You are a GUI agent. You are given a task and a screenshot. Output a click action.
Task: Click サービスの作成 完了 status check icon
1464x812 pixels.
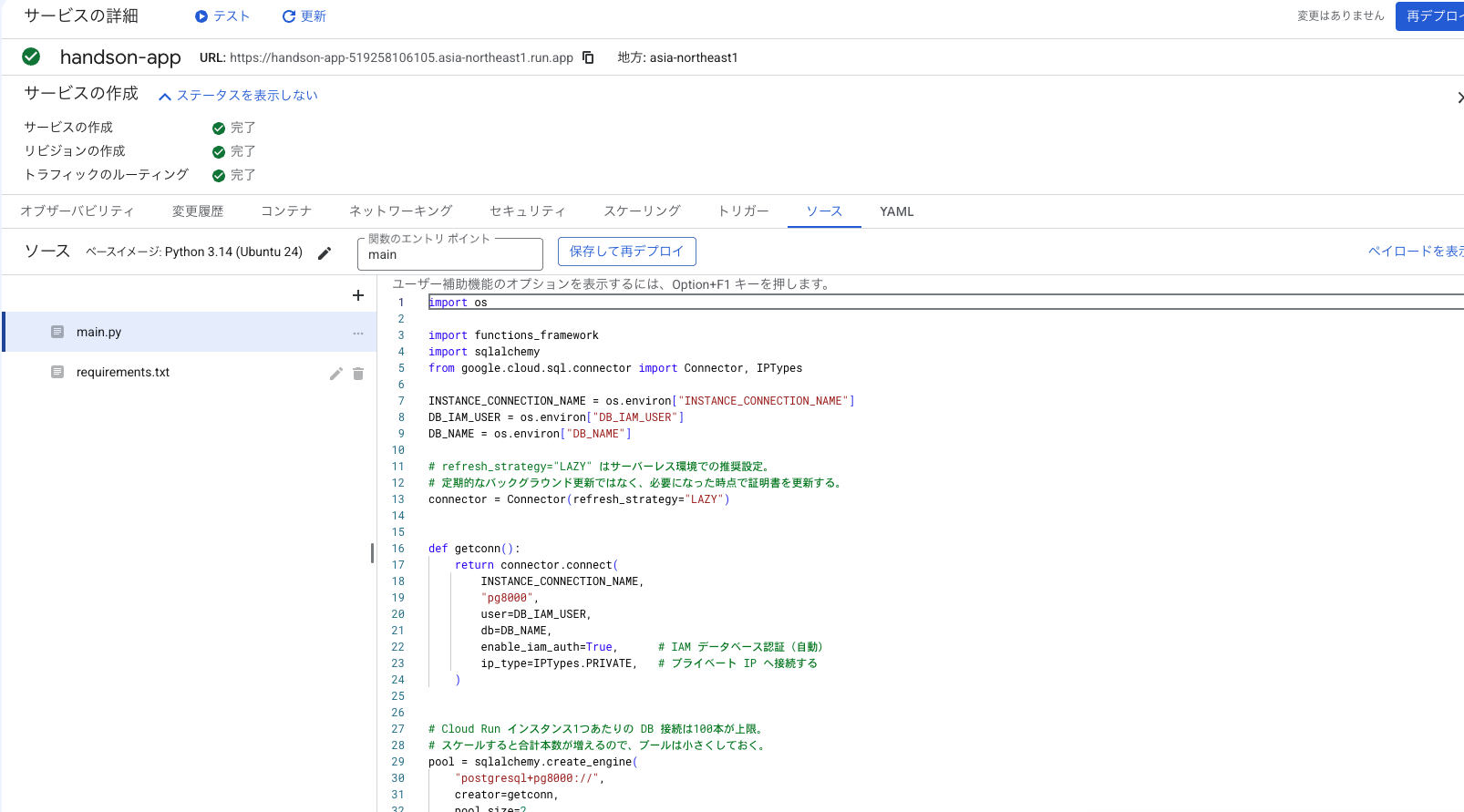(219, 128)
